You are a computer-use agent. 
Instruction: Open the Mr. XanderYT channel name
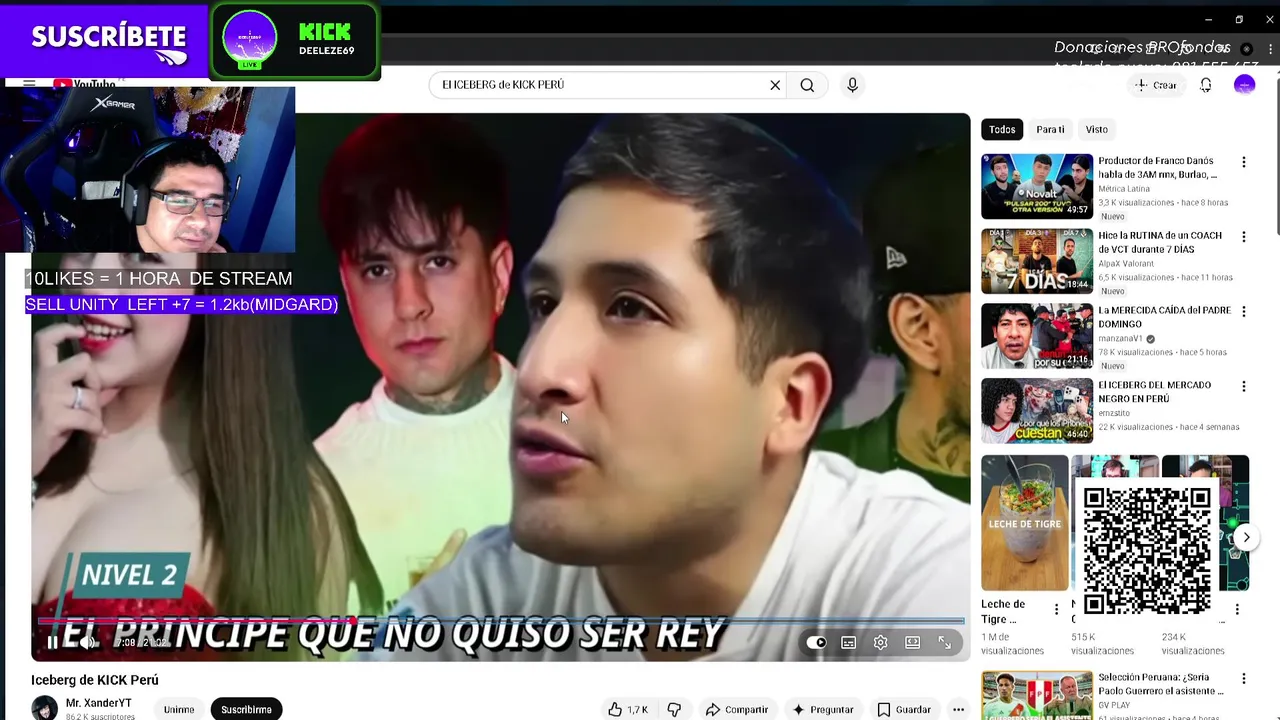pyautogui.click(x=99, y=703)
